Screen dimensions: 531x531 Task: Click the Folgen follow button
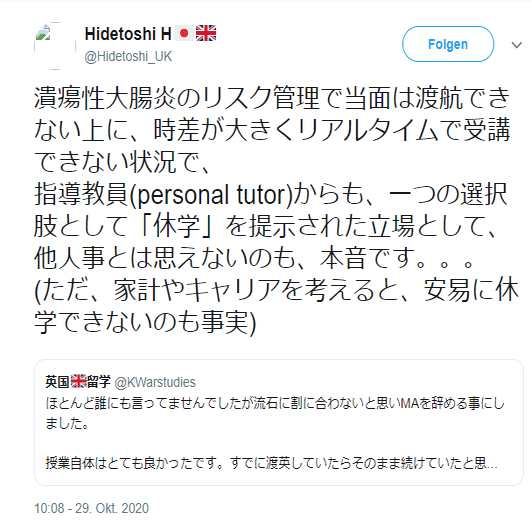(x=448, y=44)
